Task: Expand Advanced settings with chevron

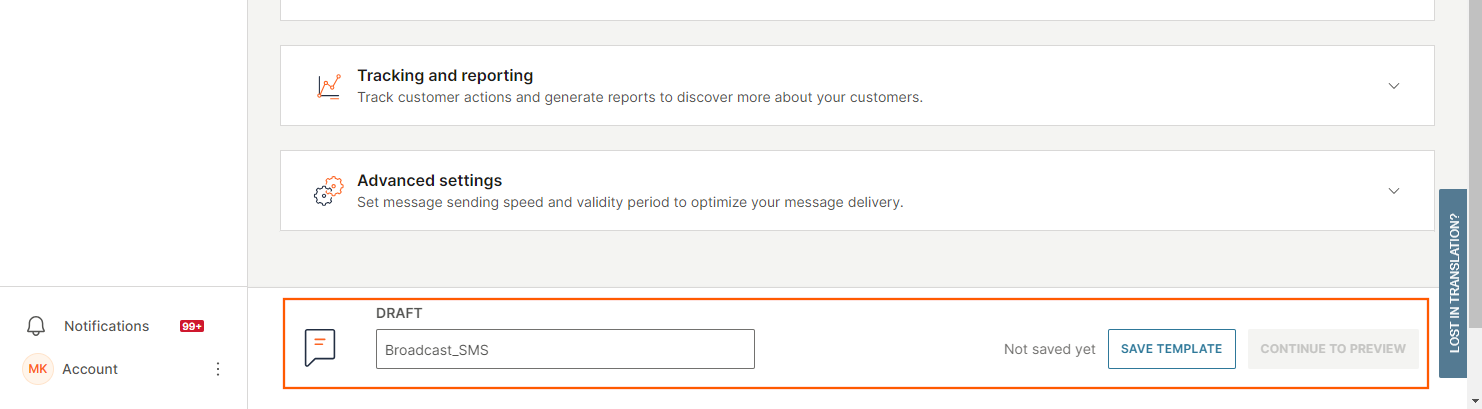Action: point(1394,191)
